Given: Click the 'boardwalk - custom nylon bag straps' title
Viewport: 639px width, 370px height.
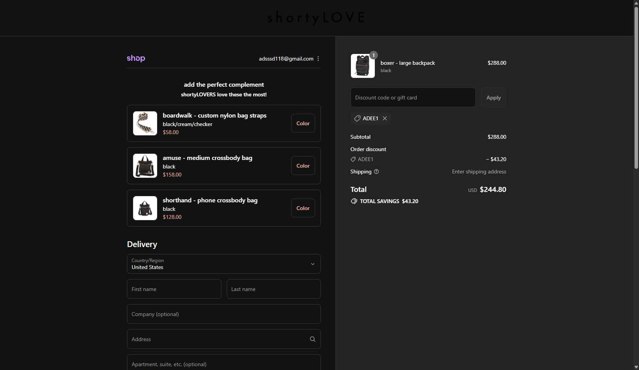Looking at the screenshot, I should [214, 115].
